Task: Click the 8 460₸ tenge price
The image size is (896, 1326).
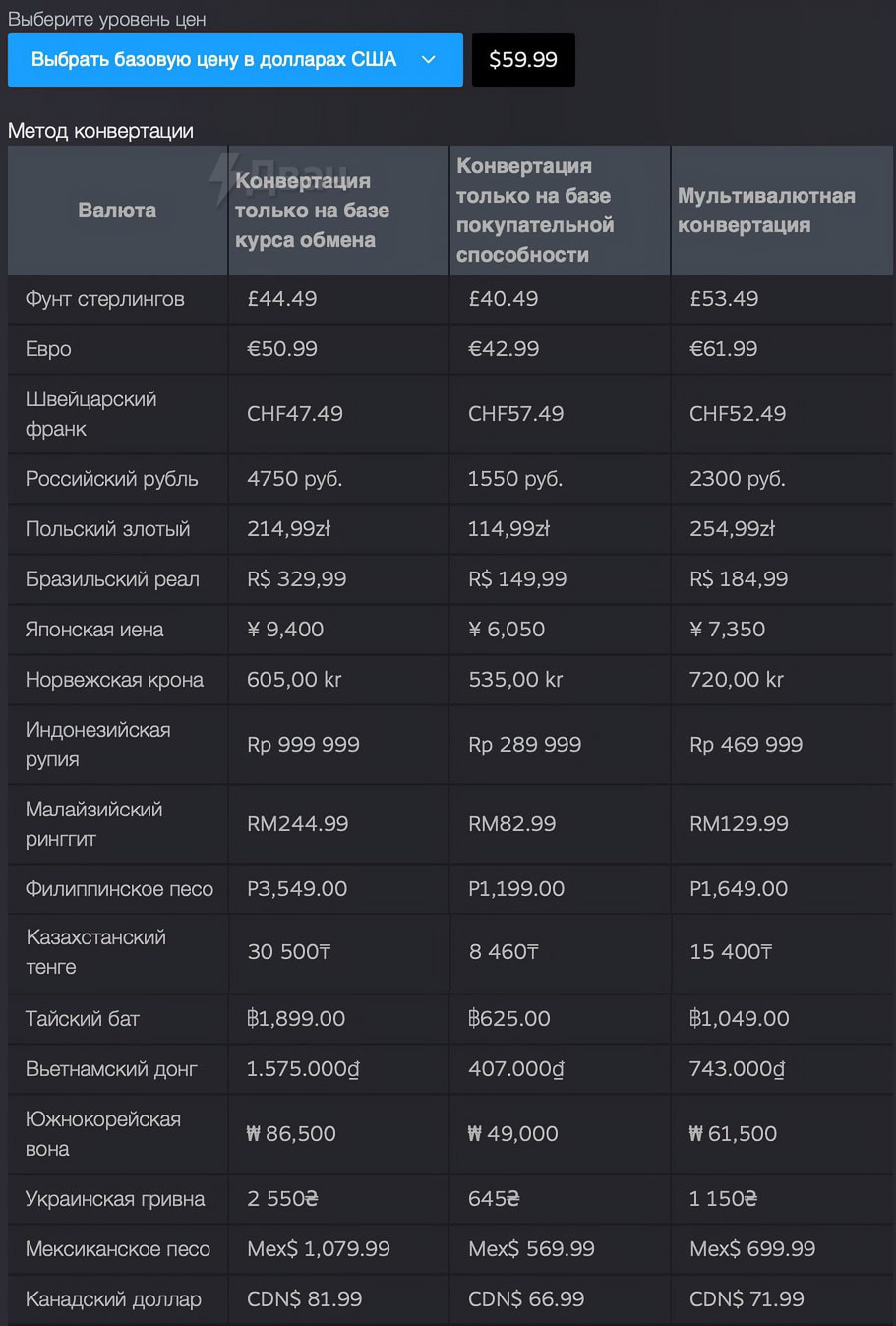Action: point(504,952)
